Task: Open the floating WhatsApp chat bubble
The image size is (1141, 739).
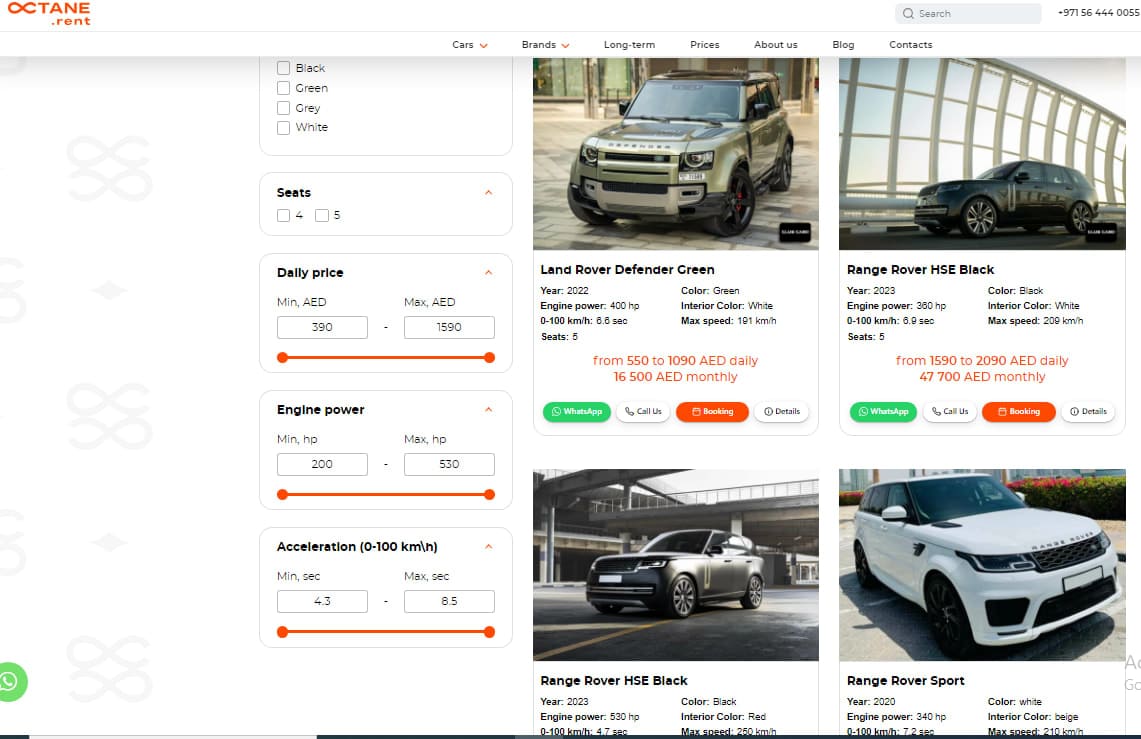Action: 10,682
